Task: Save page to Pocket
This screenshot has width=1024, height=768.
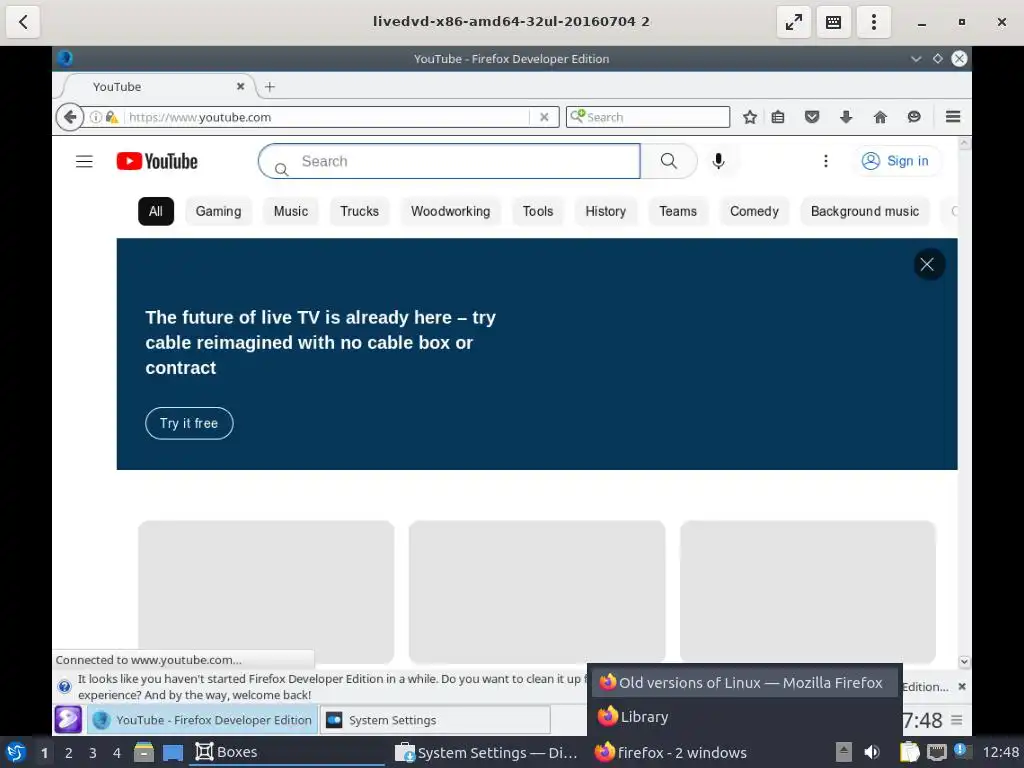Action: click(x=812, y=117)
